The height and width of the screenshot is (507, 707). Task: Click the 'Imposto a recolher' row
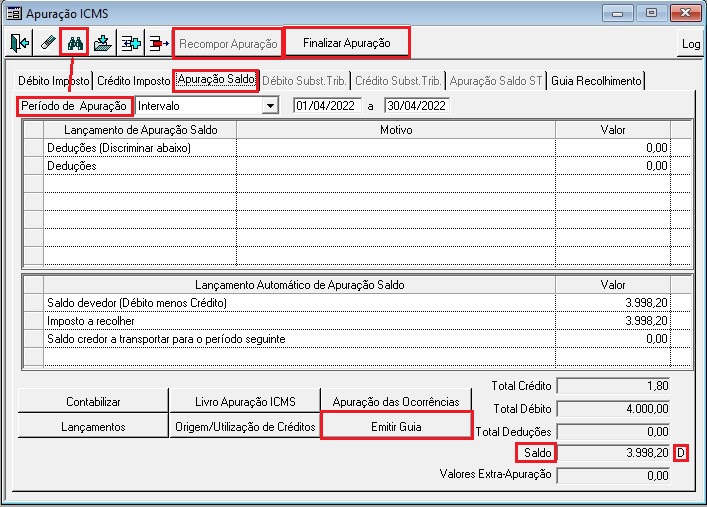(x=357, y=321)
